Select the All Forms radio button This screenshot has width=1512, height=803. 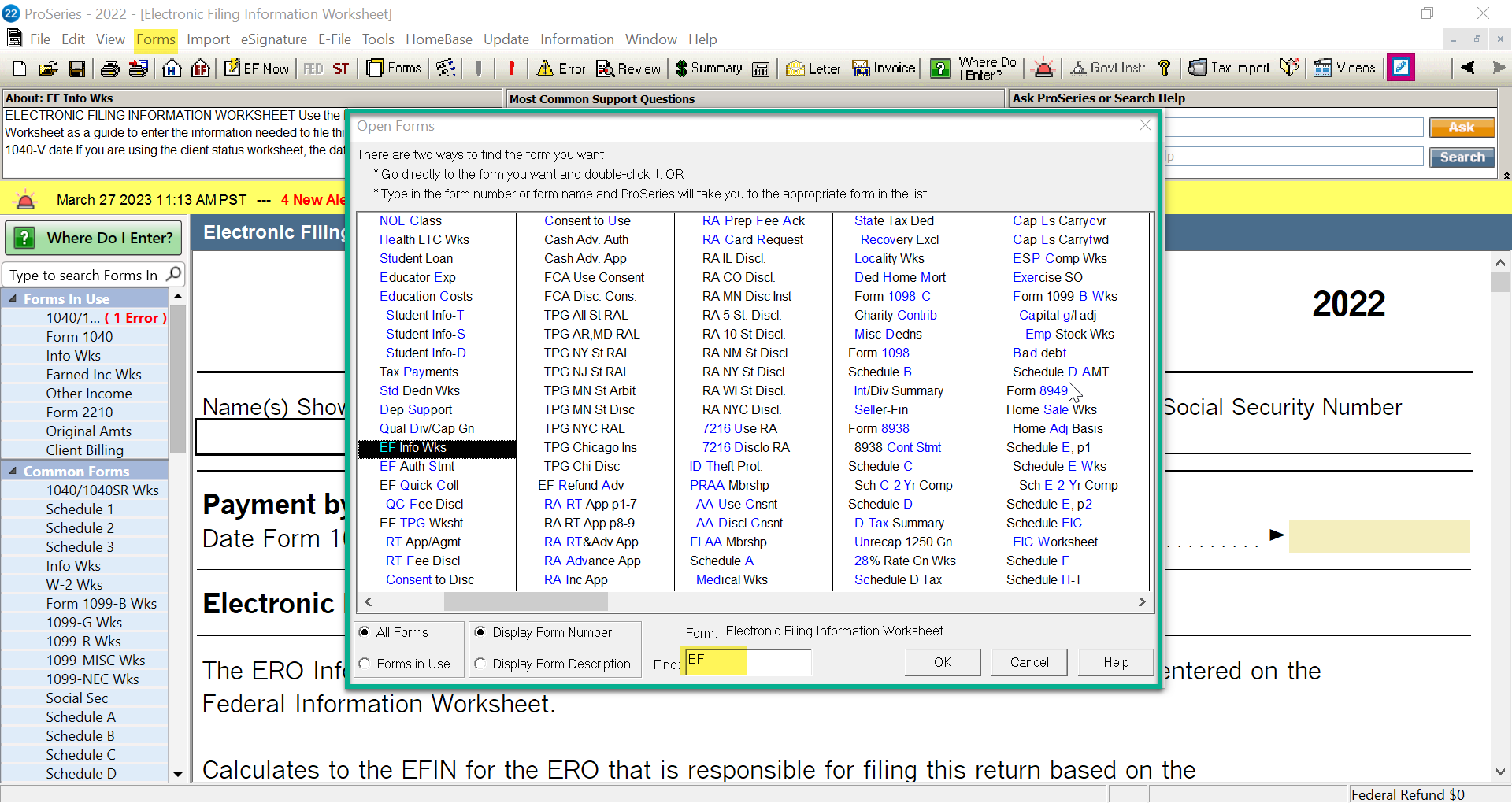point(365,632)
